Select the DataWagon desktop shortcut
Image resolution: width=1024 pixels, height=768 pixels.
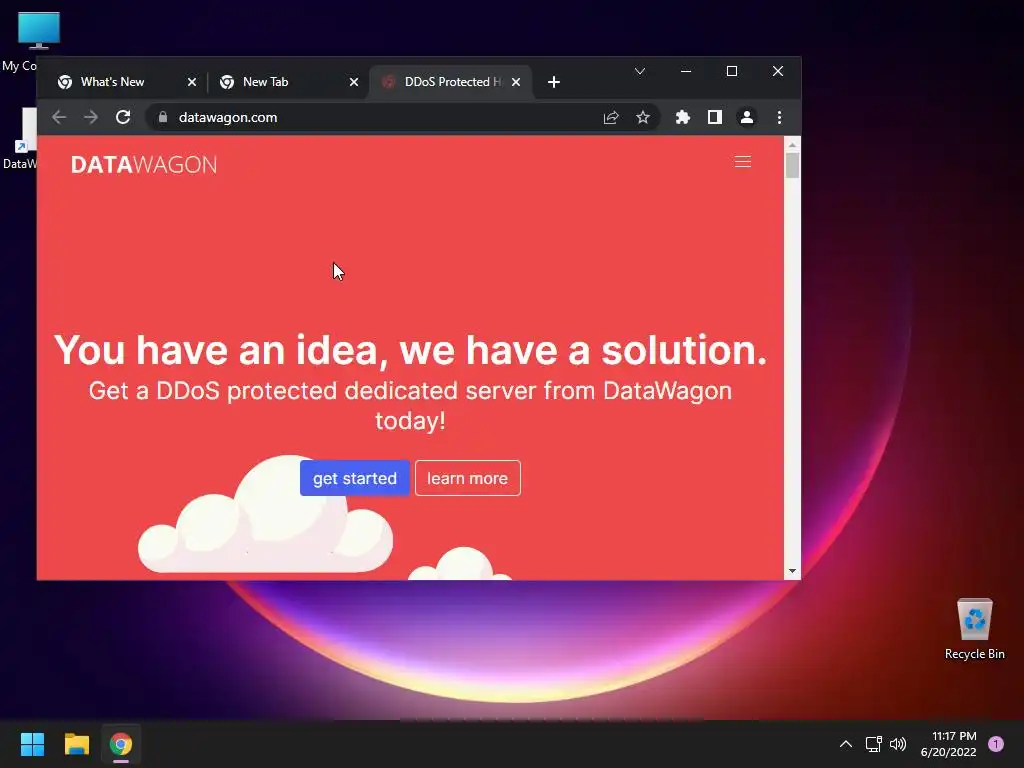[20, 138]
